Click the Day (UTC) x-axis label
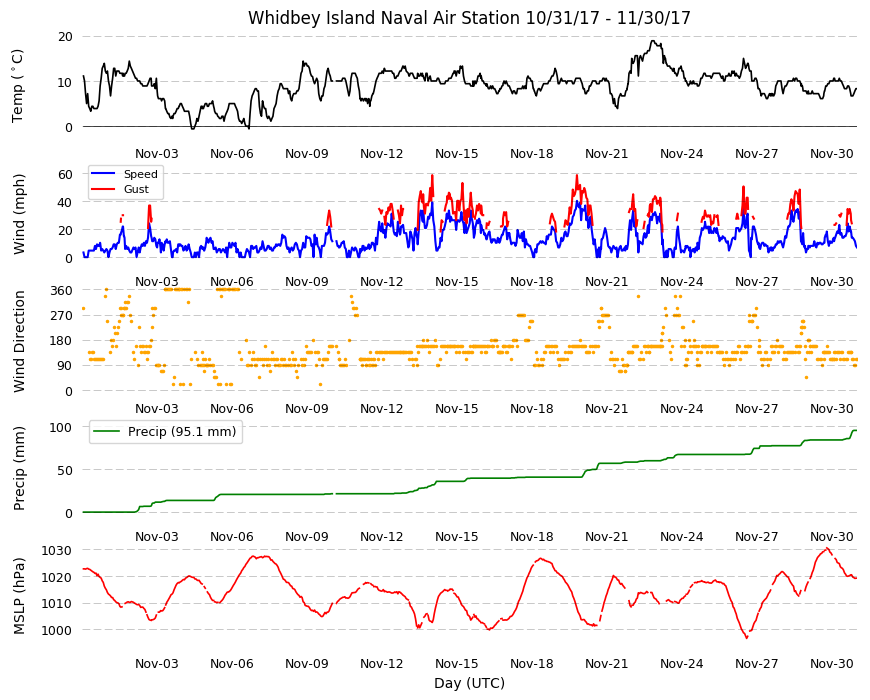The width and height of the screenshot is (870, 700). coord(469,683)
